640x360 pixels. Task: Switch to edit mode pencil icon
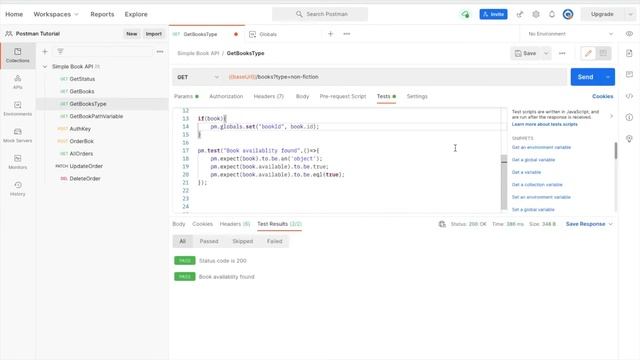588,53
